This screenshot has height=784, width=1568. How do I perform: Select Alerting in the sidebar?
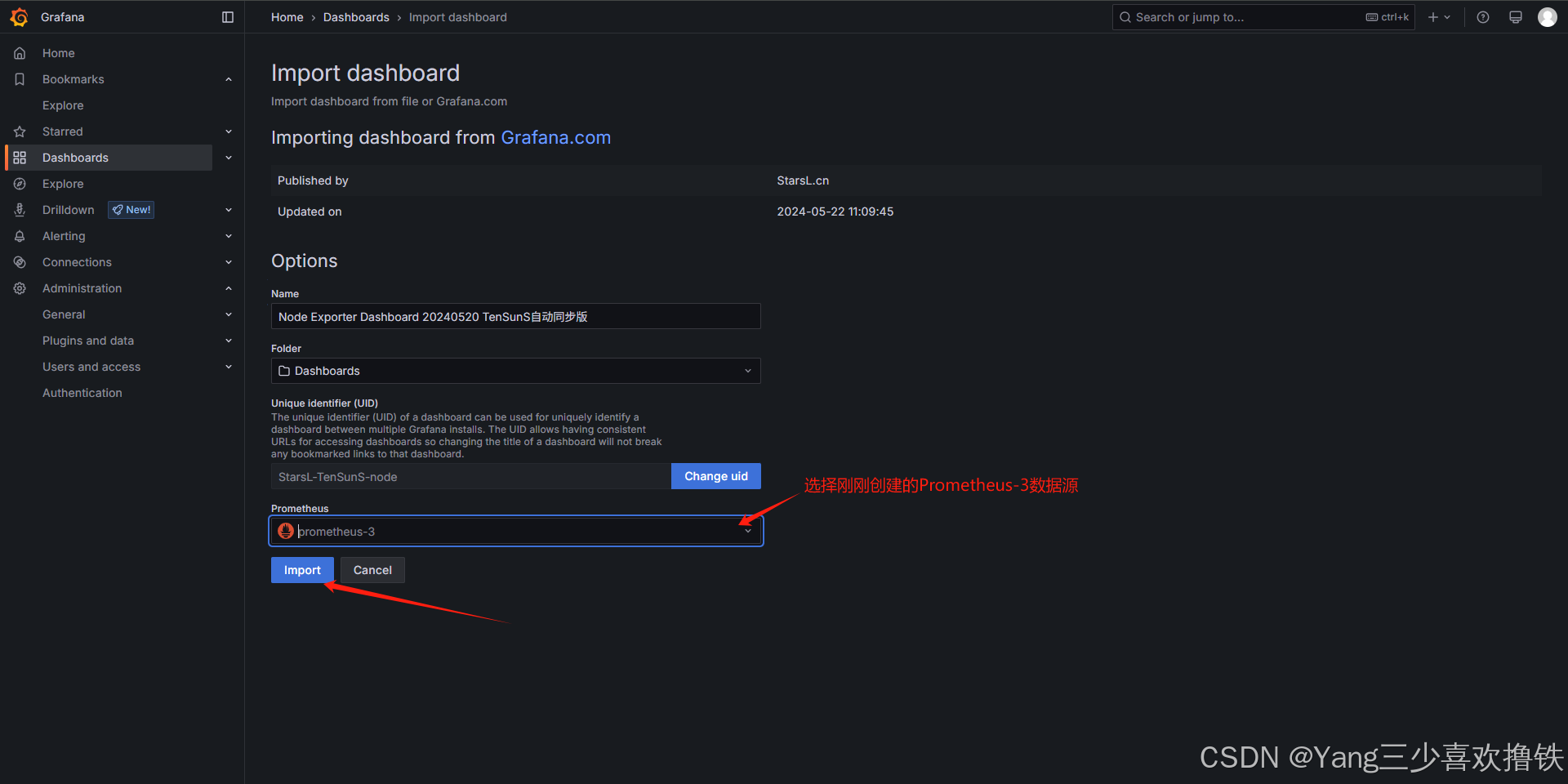pos(64,236)
